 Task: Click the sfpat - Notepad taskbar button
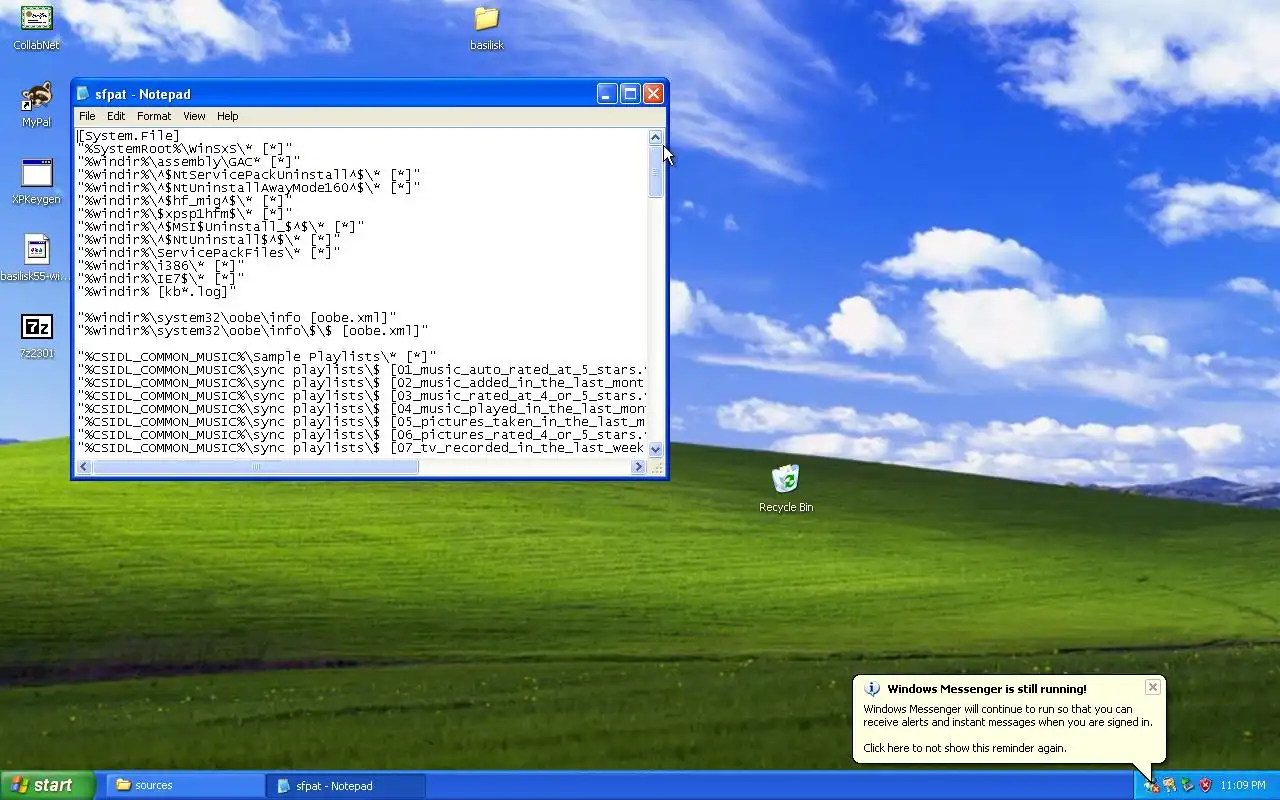tap(347, 785)
